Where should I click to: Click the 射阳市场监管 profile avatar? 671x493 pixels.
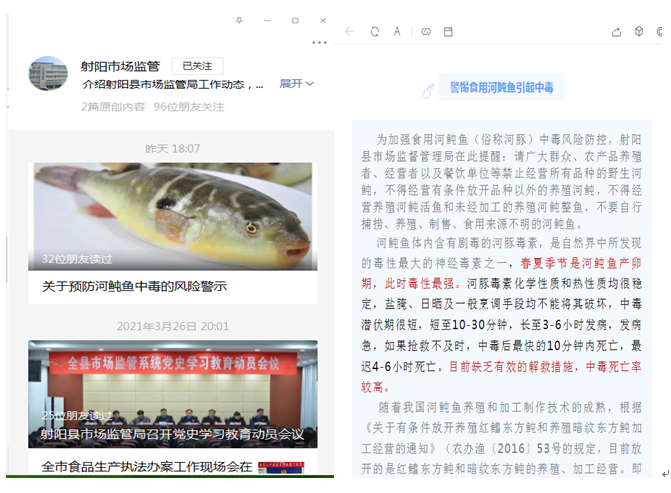coord(48,75)
